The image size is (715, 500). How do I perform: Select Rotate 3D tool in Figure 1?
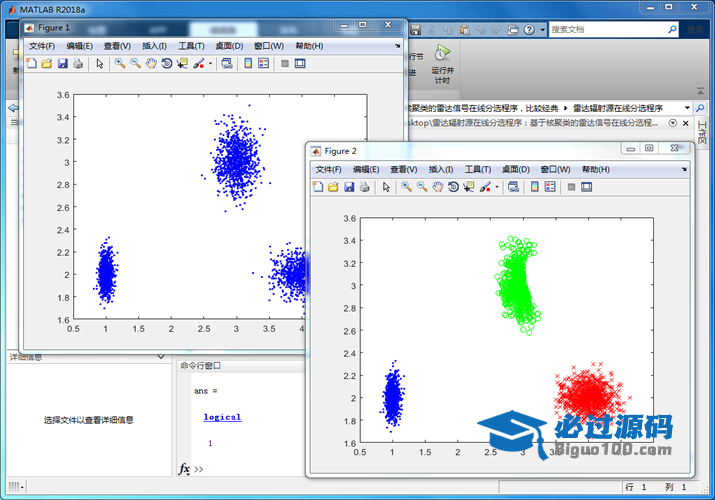167,64
